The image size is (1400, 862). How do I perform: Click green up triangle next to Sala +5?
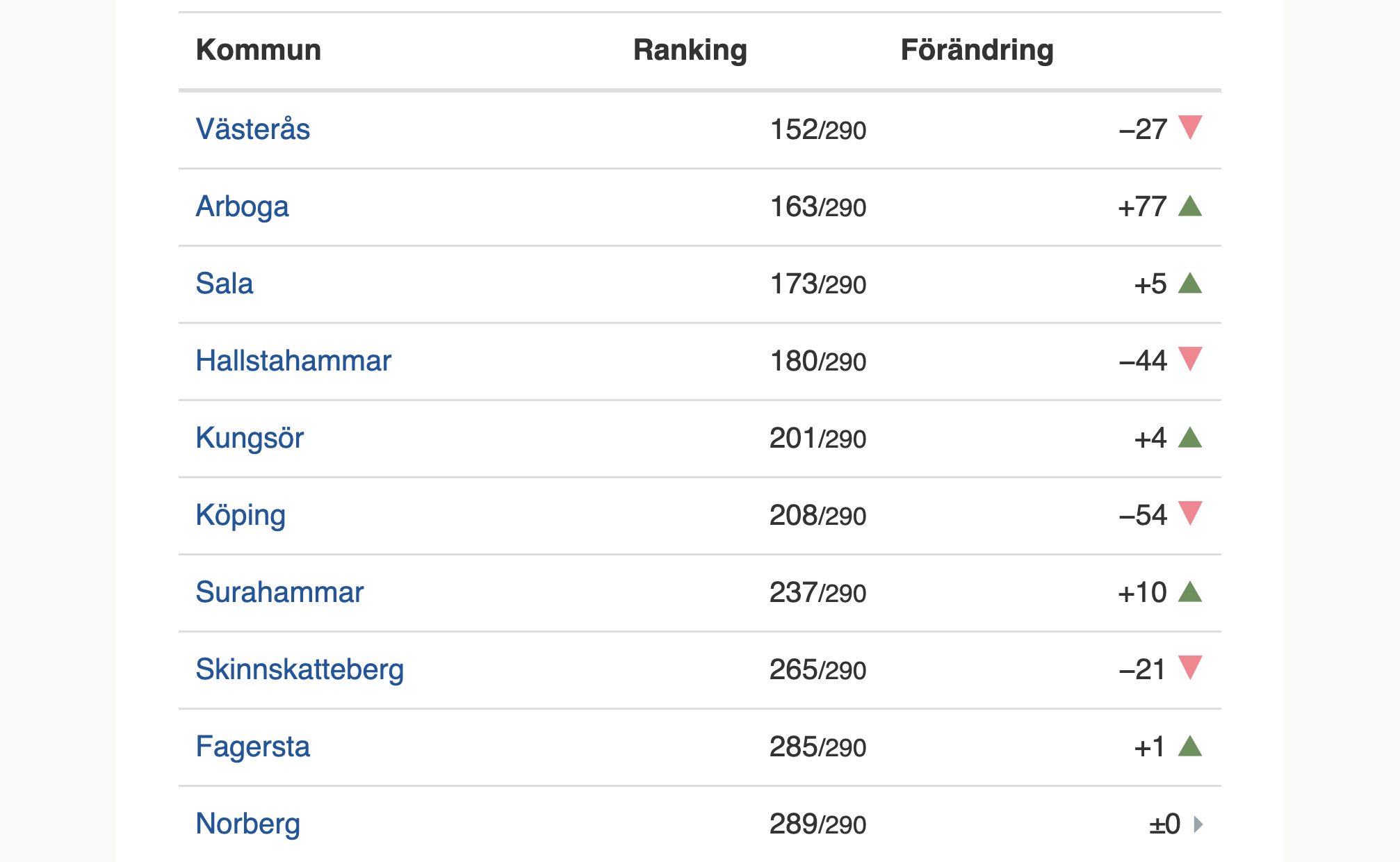pyautogui.click(x=1190, y=284)
